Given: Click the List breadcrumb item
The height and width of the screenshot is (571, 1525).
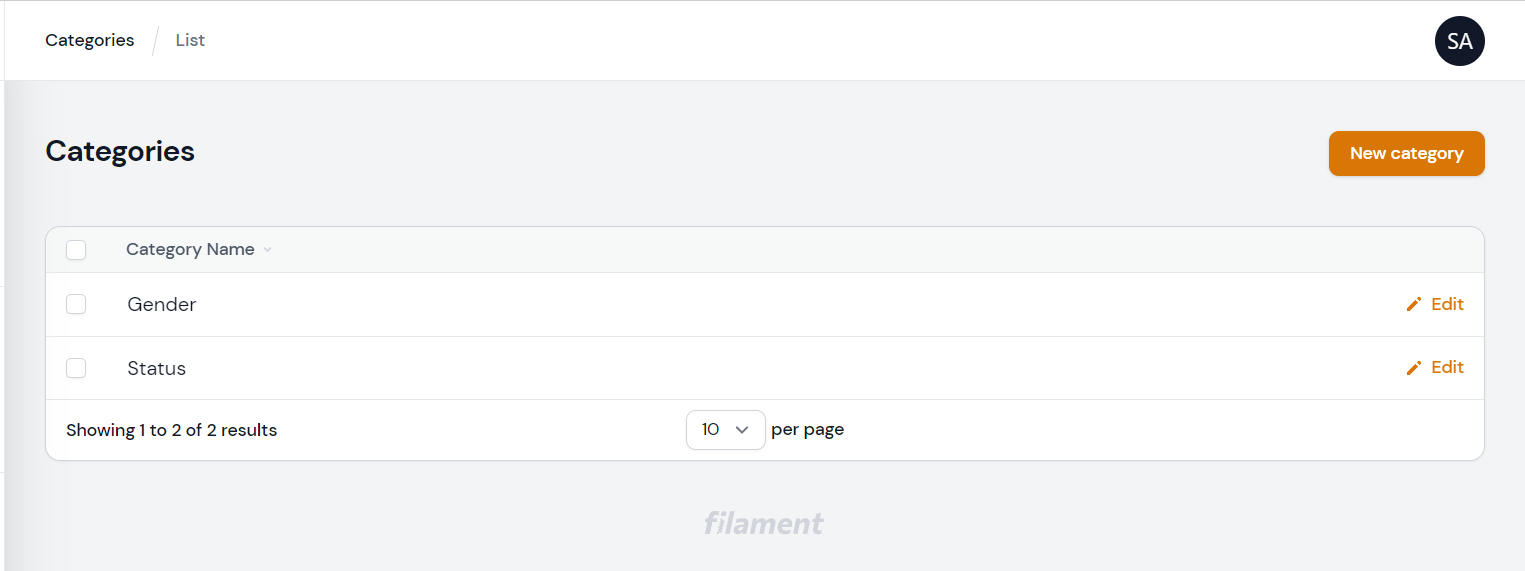Looking at the screenshot, I should tap(190, 41).
